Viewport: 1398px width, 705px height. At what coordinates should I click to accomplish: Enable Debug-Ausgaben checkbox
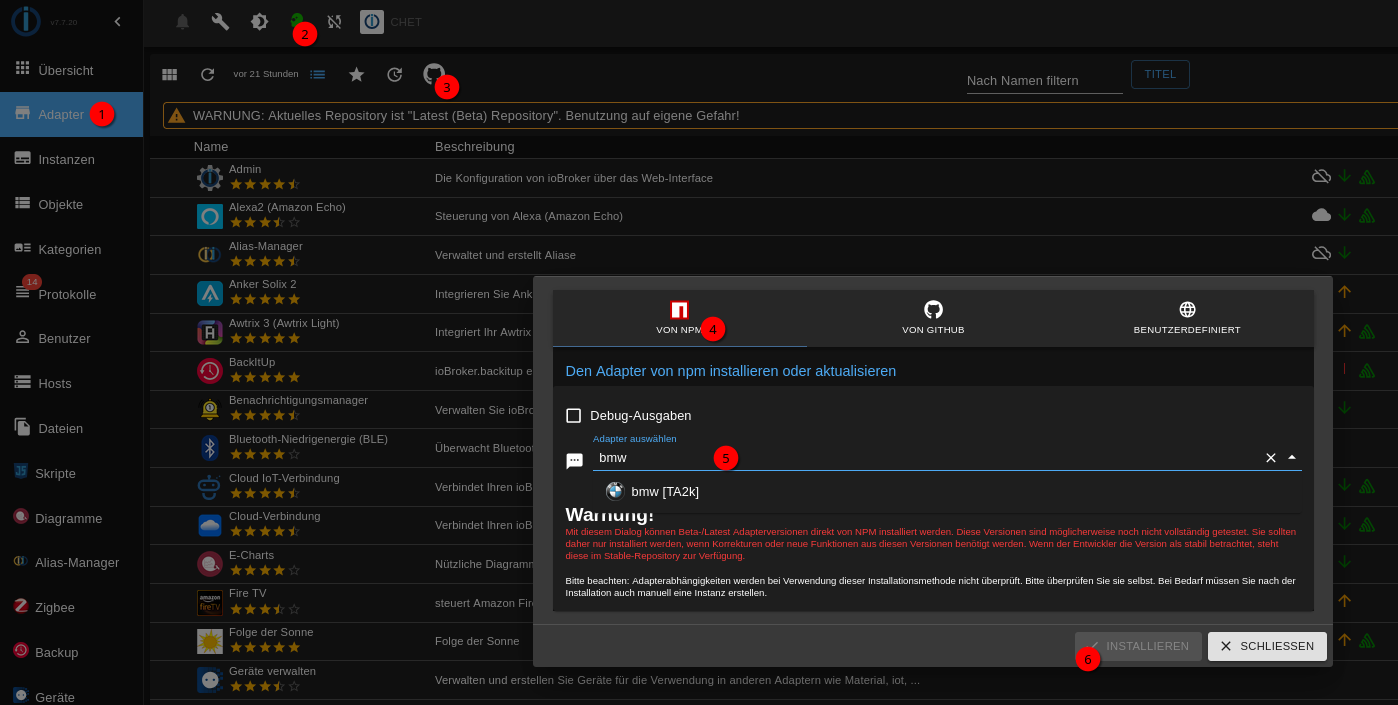coord(573,415)
